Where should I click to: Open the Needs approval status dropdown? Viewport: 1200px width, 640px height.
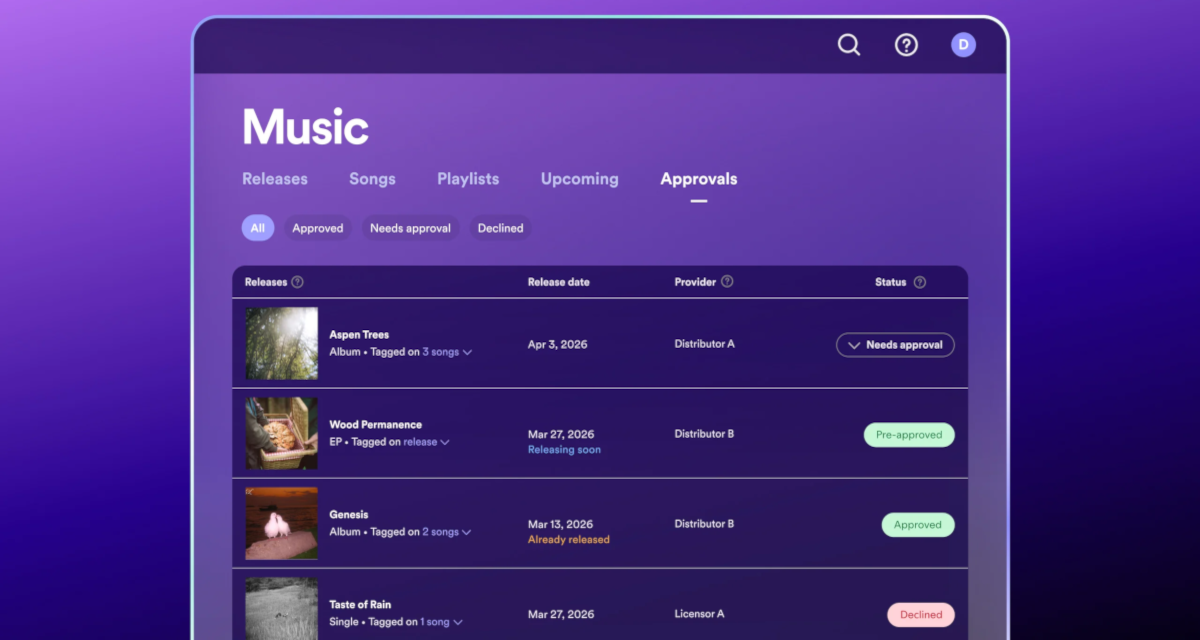(x=895, y=345)
